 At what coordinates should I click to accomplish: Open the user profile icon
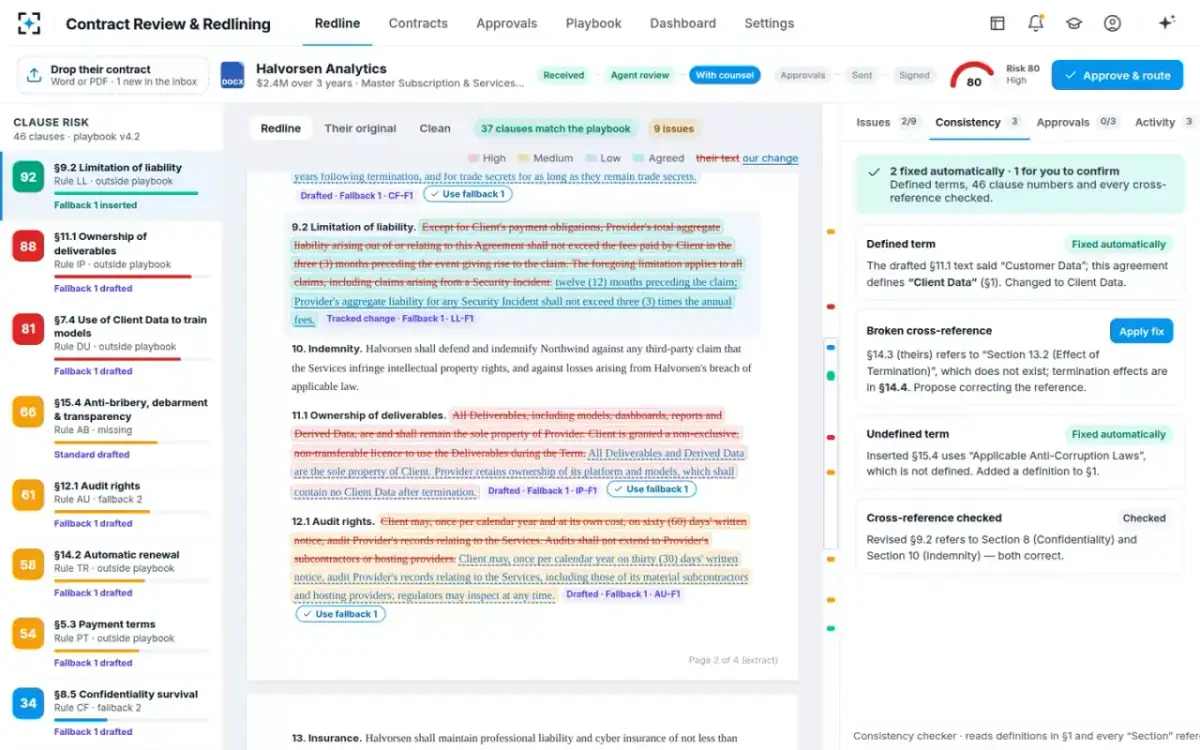pos(1112,23)
